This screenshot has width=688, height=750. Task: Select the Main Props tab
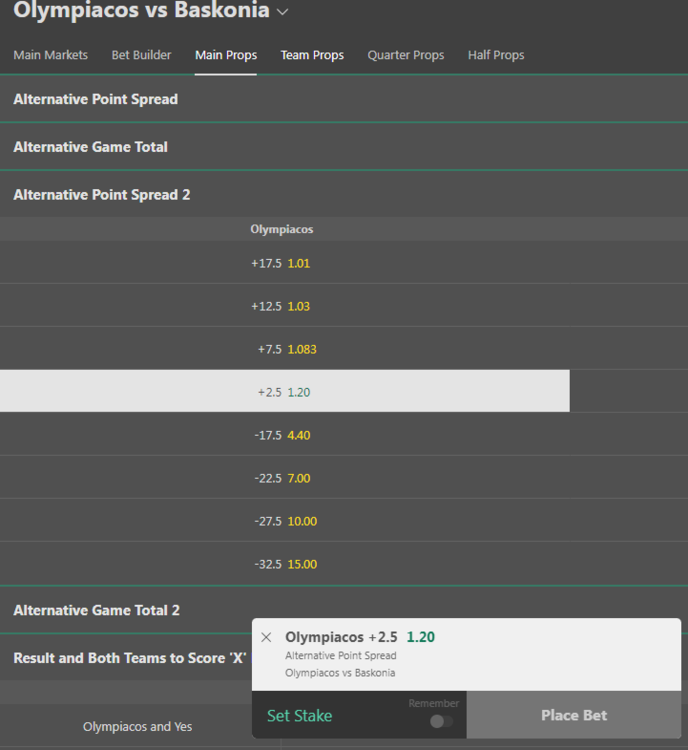(x=226, y=55)
